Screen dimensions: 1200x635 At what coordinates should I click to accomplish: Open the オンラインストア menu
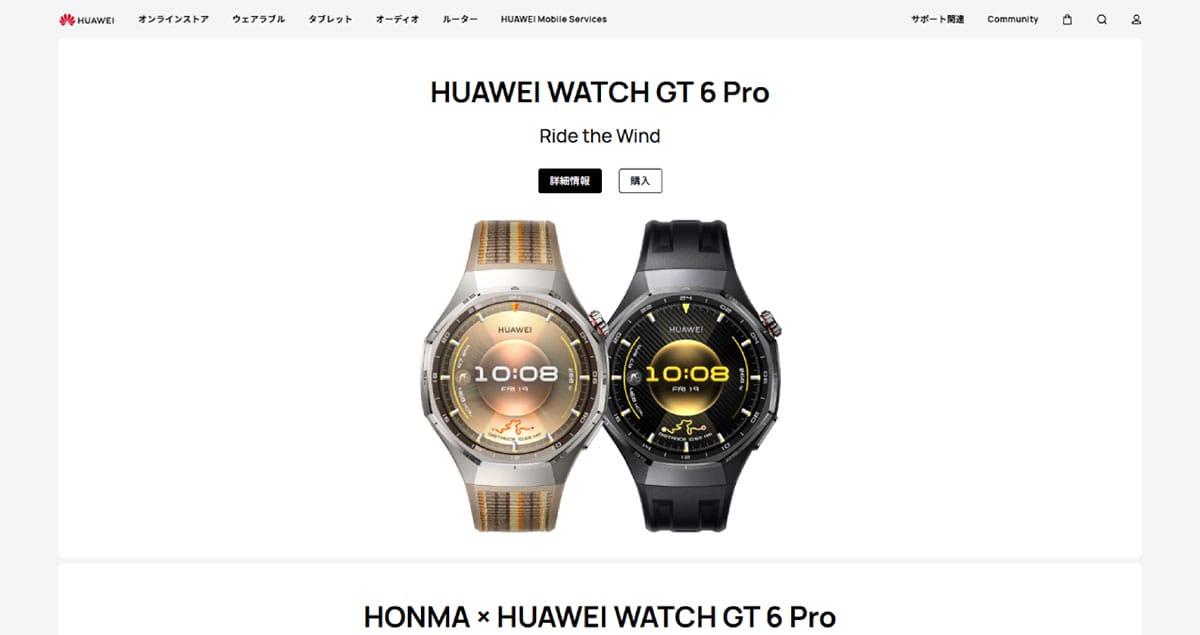(x=174, y=19)
